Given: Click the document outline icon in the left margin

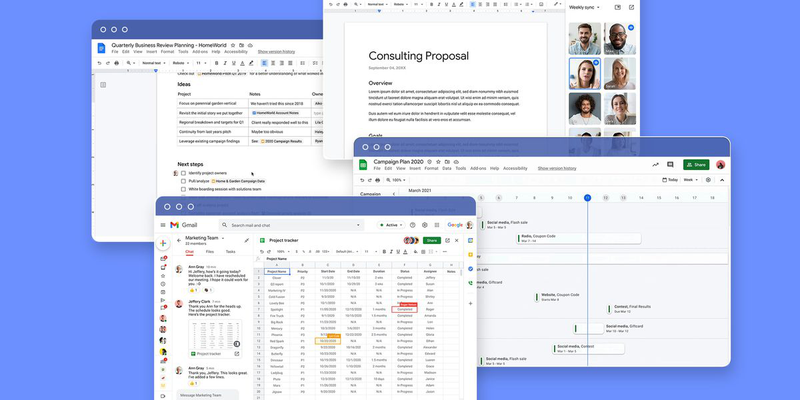Looking at the screenshot, I should (x=102, y=85).
